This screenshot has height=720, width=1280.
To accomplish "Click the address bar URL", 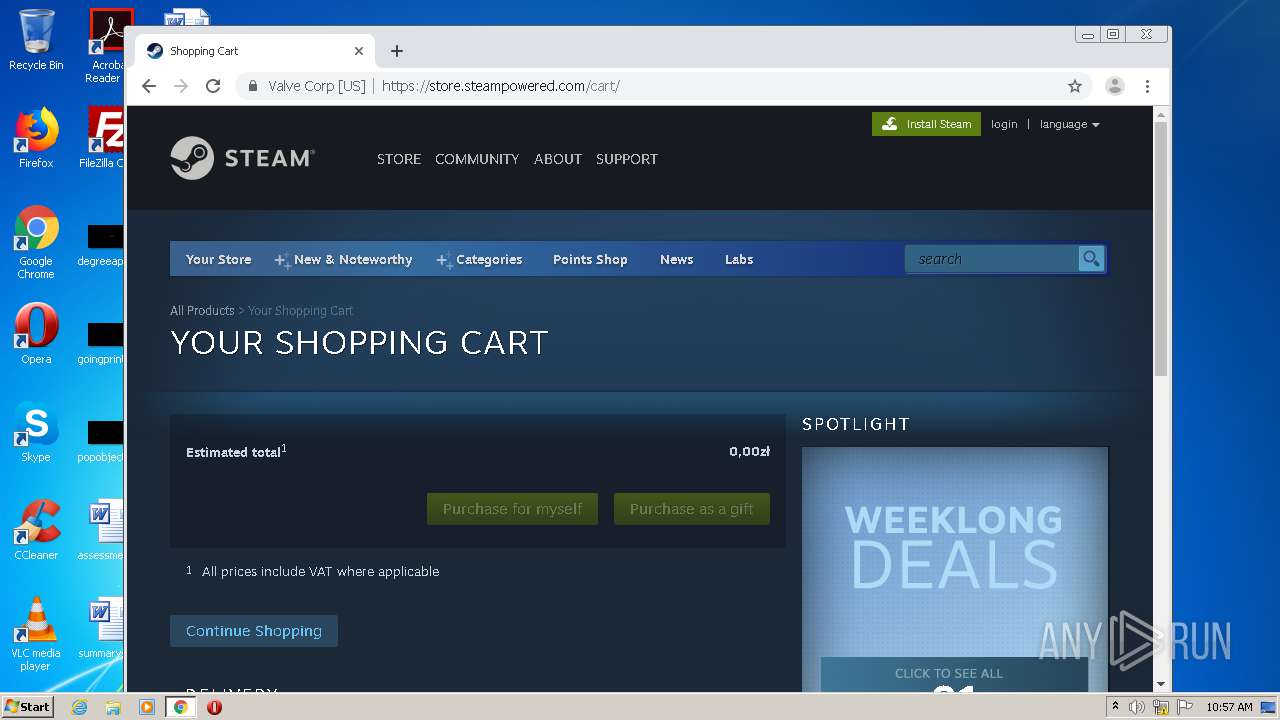I will coord(500,86).
